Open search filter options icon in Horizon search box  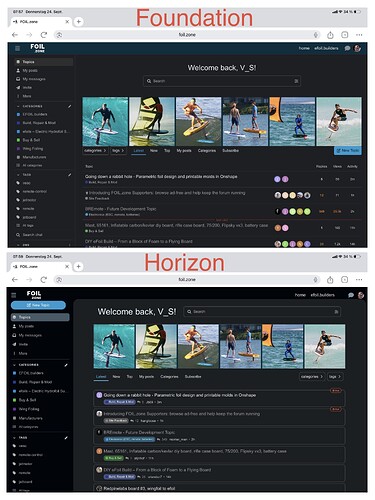point(336,312)
